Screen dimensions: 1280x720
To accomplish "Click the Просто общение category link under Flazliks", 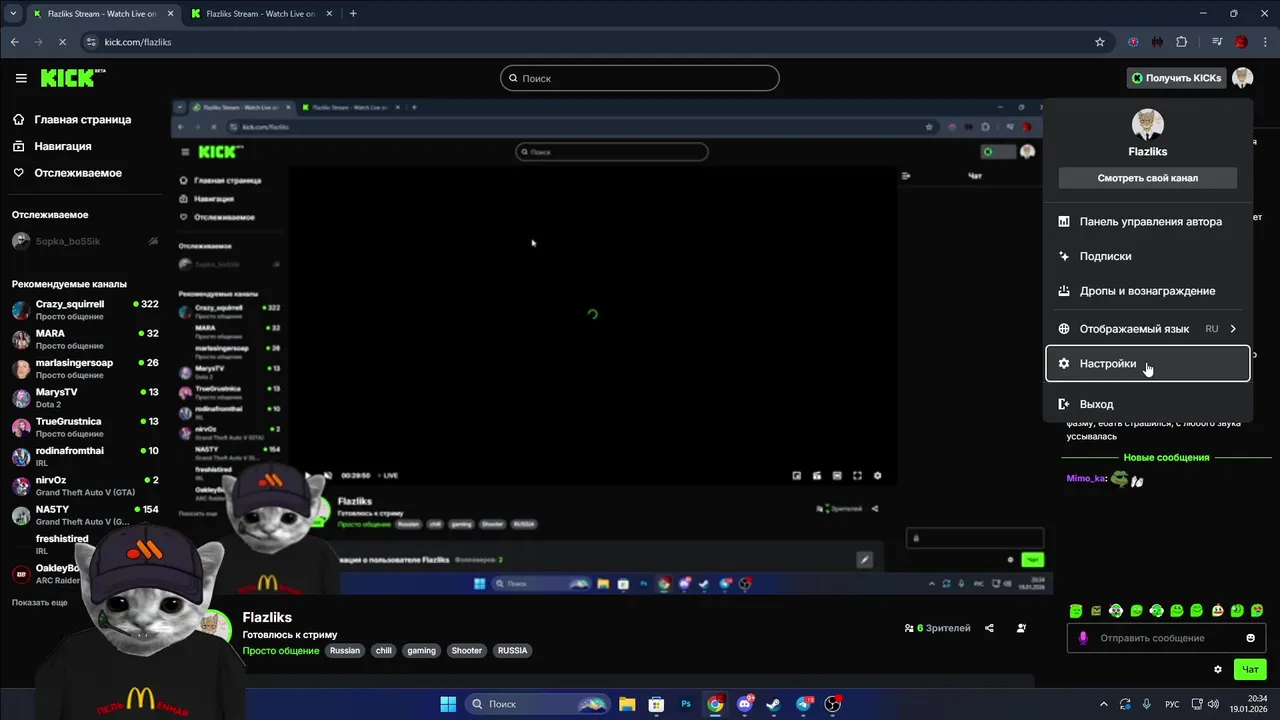I will coord(281,650).
